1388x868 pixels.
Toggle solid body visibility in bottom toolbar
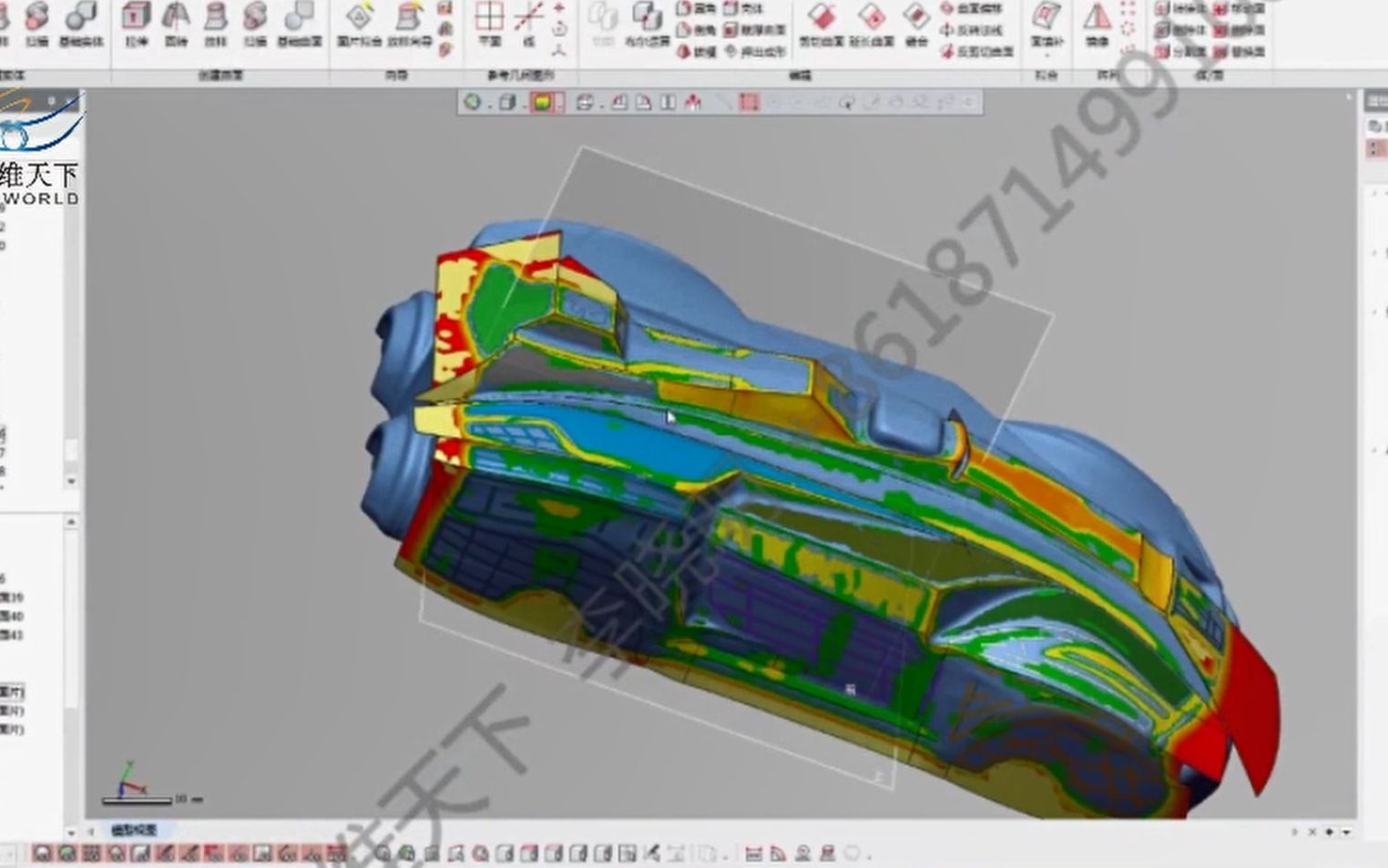click(x=140, y=853)
